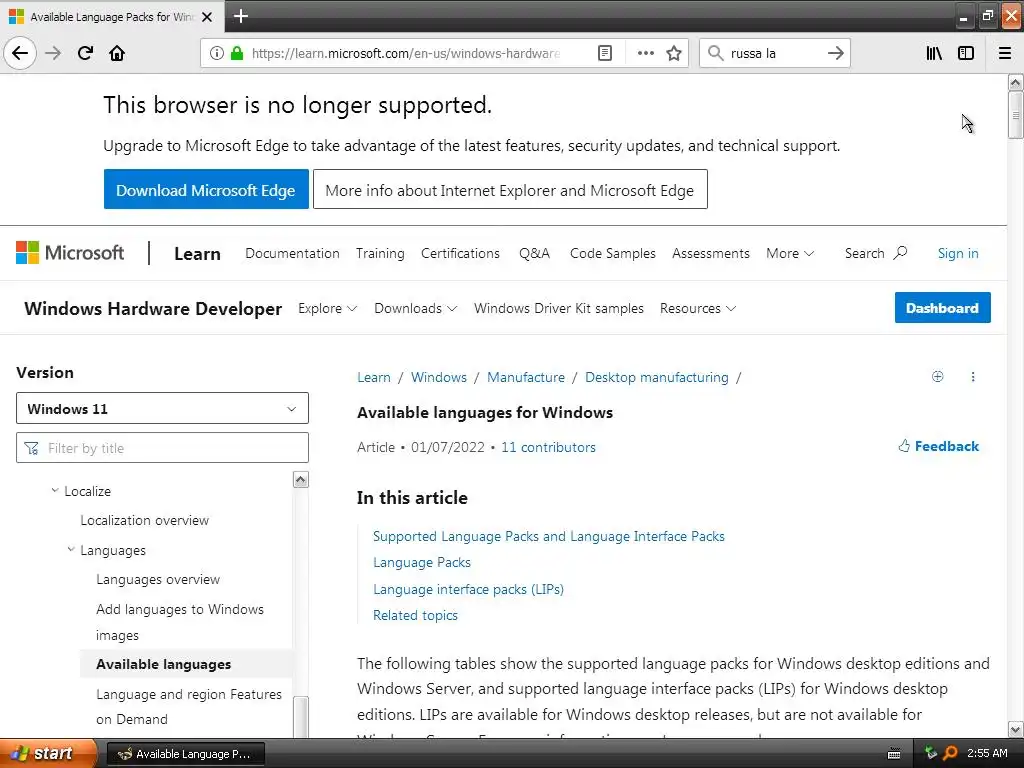
Task: Open Assessments in the Learn nav
Action: 711,253
